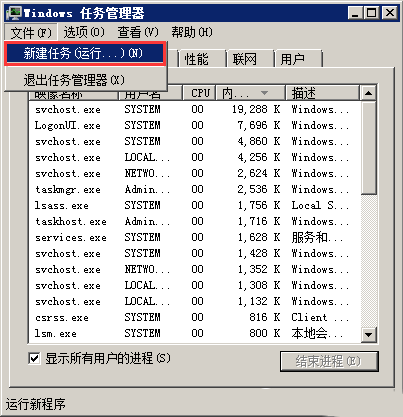Screen dimensions: 403x417
Task: Click the 816 K memory value
Action: 265,317
